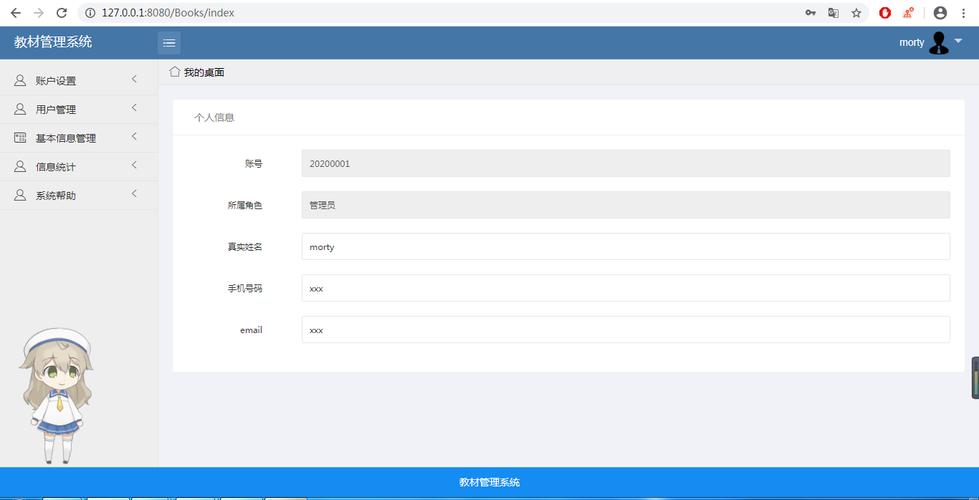Click the 真实姓名 input field

click(x=625, y=247)
